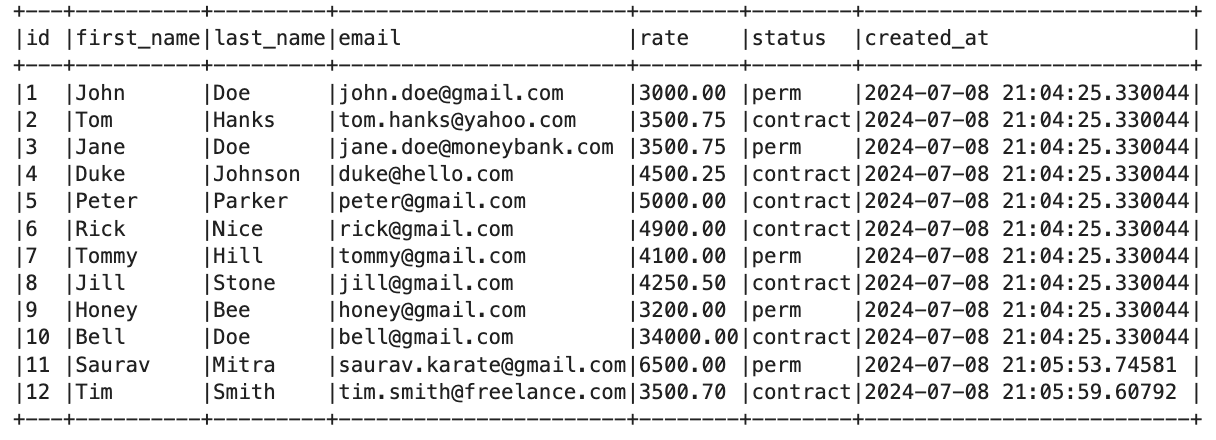This screenshot has width=1216, height=440.
Task: Click the status column header
Action: tap(789, 39)
